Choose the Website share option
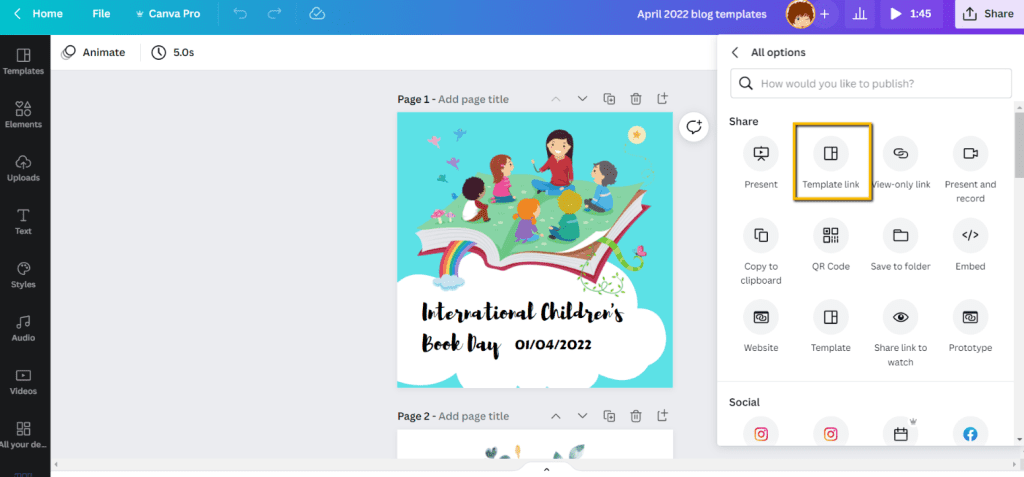The width and height of the screenshot is (1024, 477). point(761,327)
